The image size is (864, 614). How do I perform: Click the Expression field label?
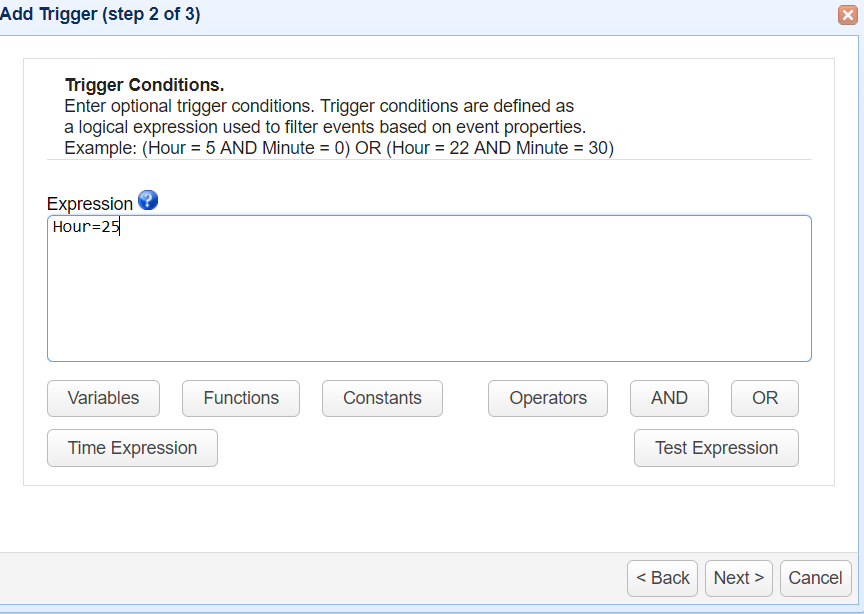(x=90, y=204)
